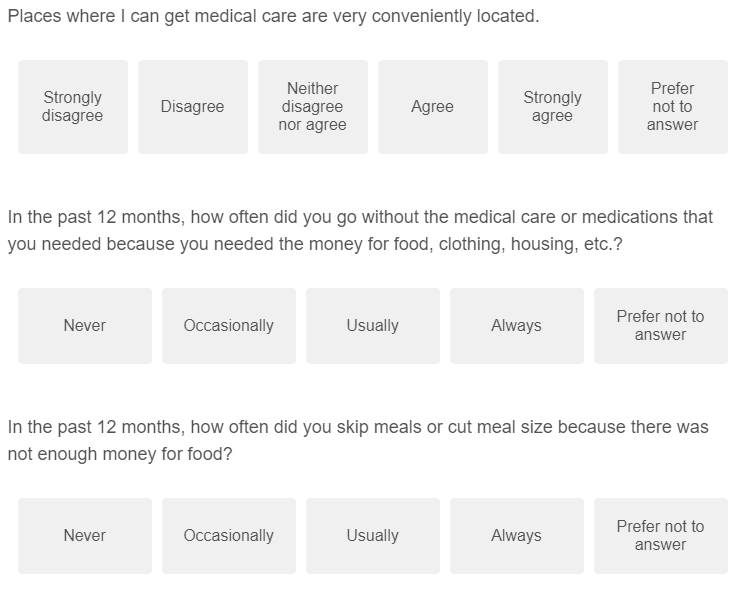748x595 pixels.
Task: Choose 'Occasionally' for skipping meals
Action: tap(229, 536)
